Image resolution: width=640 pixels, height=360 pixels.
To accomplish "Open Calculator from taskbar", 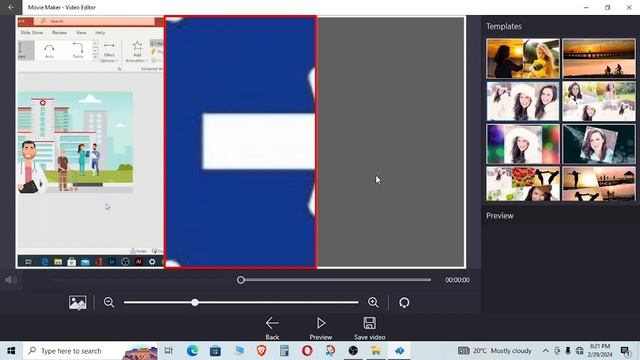I will [x=284, y=351].
